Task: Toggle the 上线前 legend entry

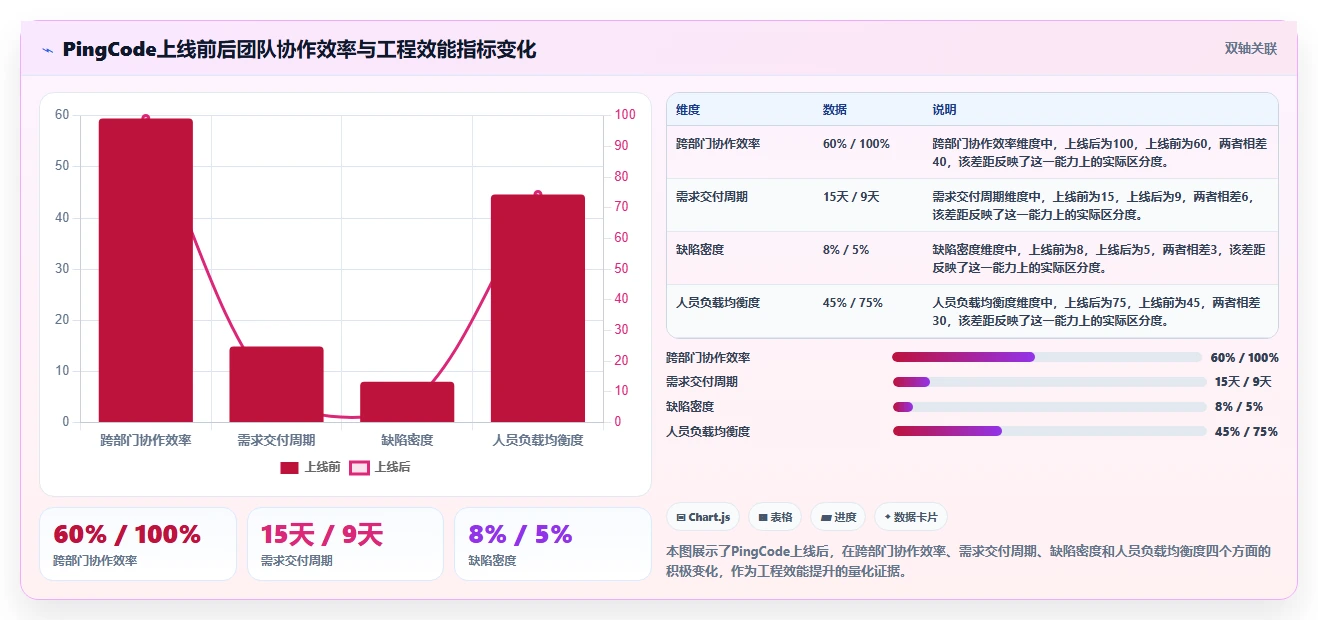Action: tap(310, 467)
